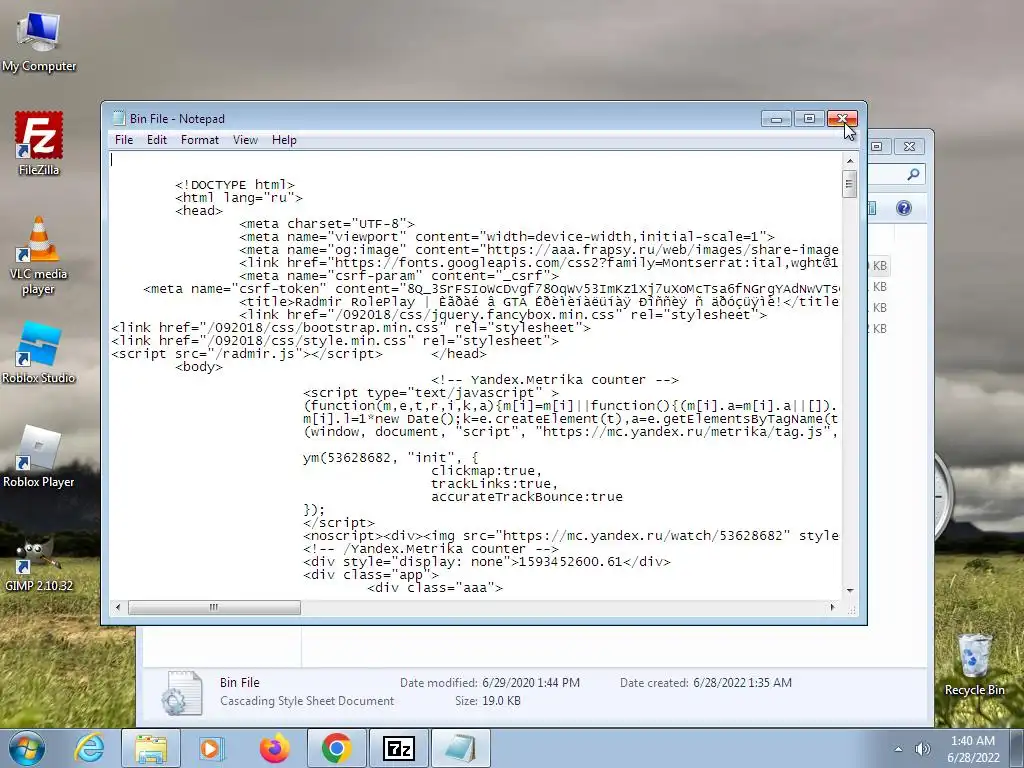Open the File menu in Notepad

(123, 140)
